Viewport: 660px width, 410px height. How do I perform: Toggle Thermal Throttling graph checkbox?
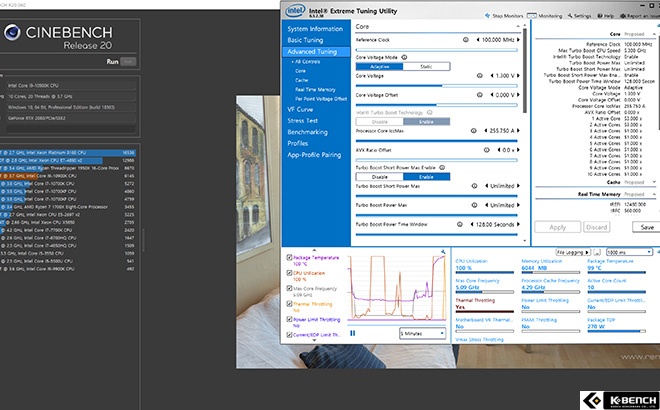tap(289, 304)
